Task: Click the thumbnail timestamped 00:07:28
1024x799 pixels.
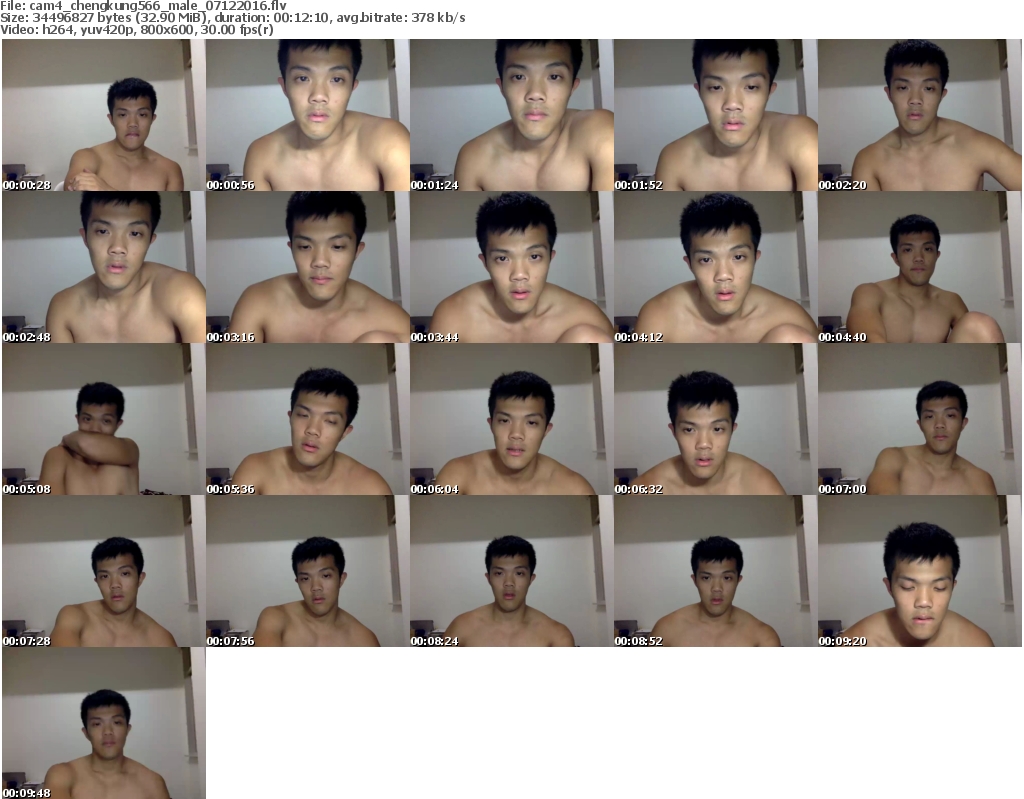Action: (x=104, y=571)
